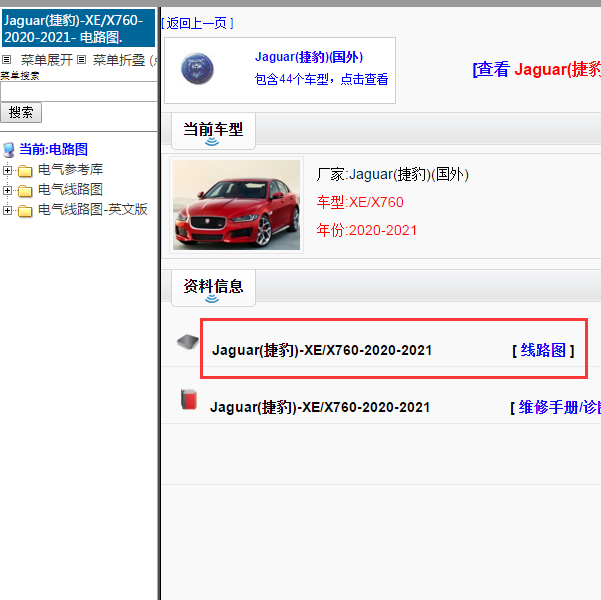Click the 当前:电路图 heading
This screenshot has height=600, width=601.
pyautogui.click(x=53, y=149)
